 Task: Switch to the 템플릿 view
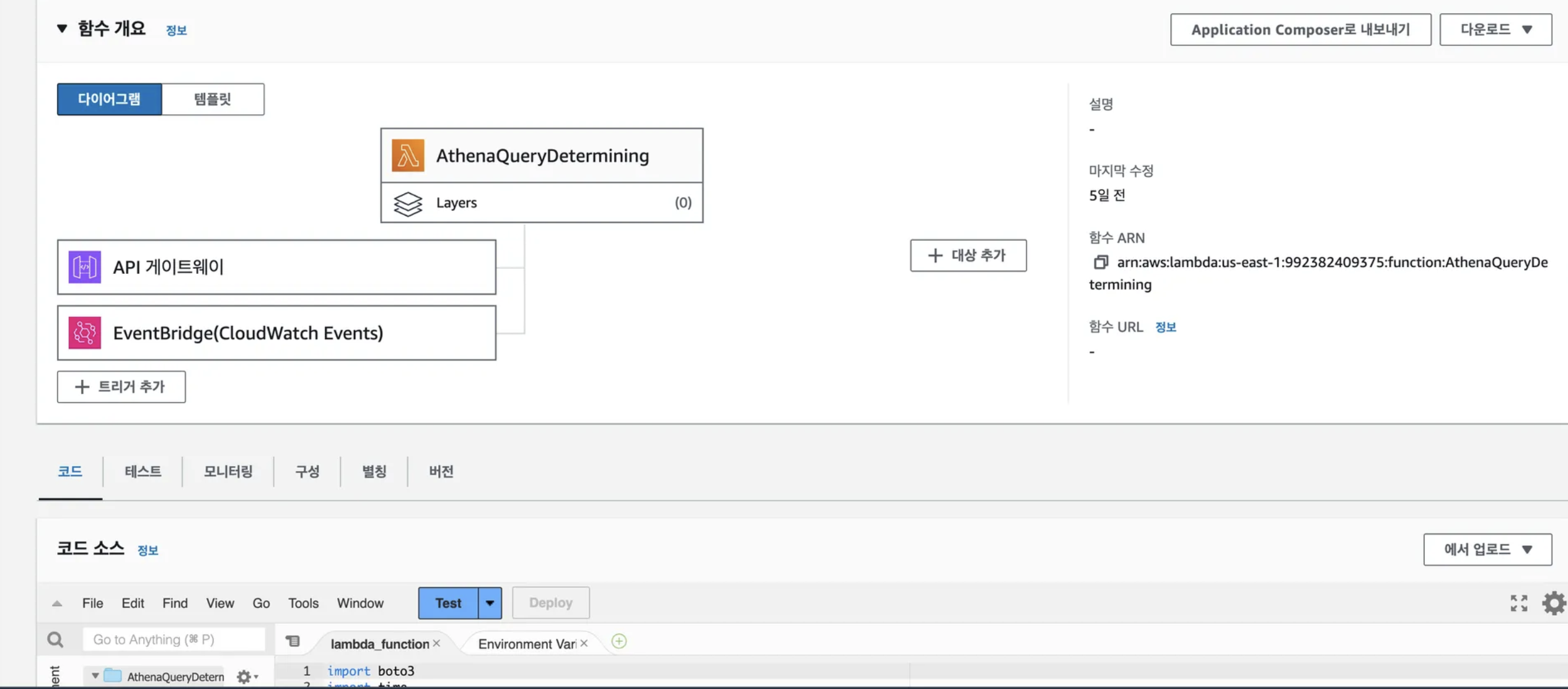213,99
